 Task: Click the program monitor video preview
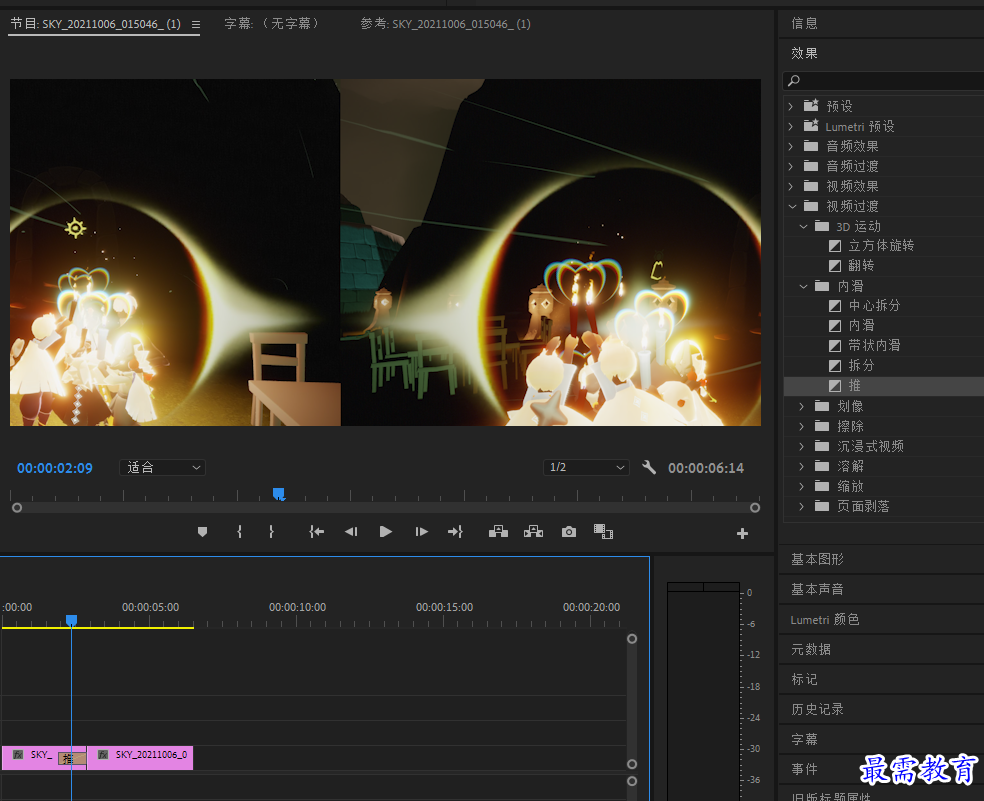coord(385,252)
